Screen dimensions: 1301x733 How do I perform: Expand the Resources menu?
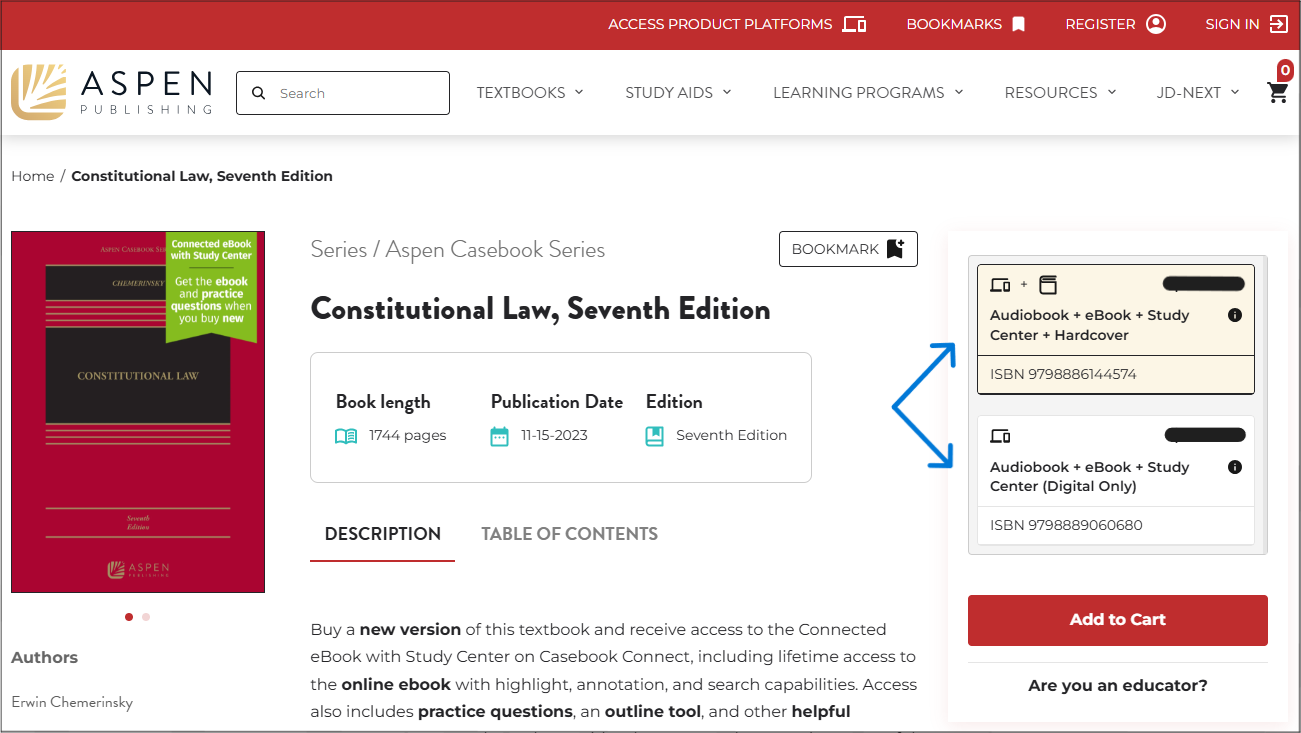(1060, 92)
